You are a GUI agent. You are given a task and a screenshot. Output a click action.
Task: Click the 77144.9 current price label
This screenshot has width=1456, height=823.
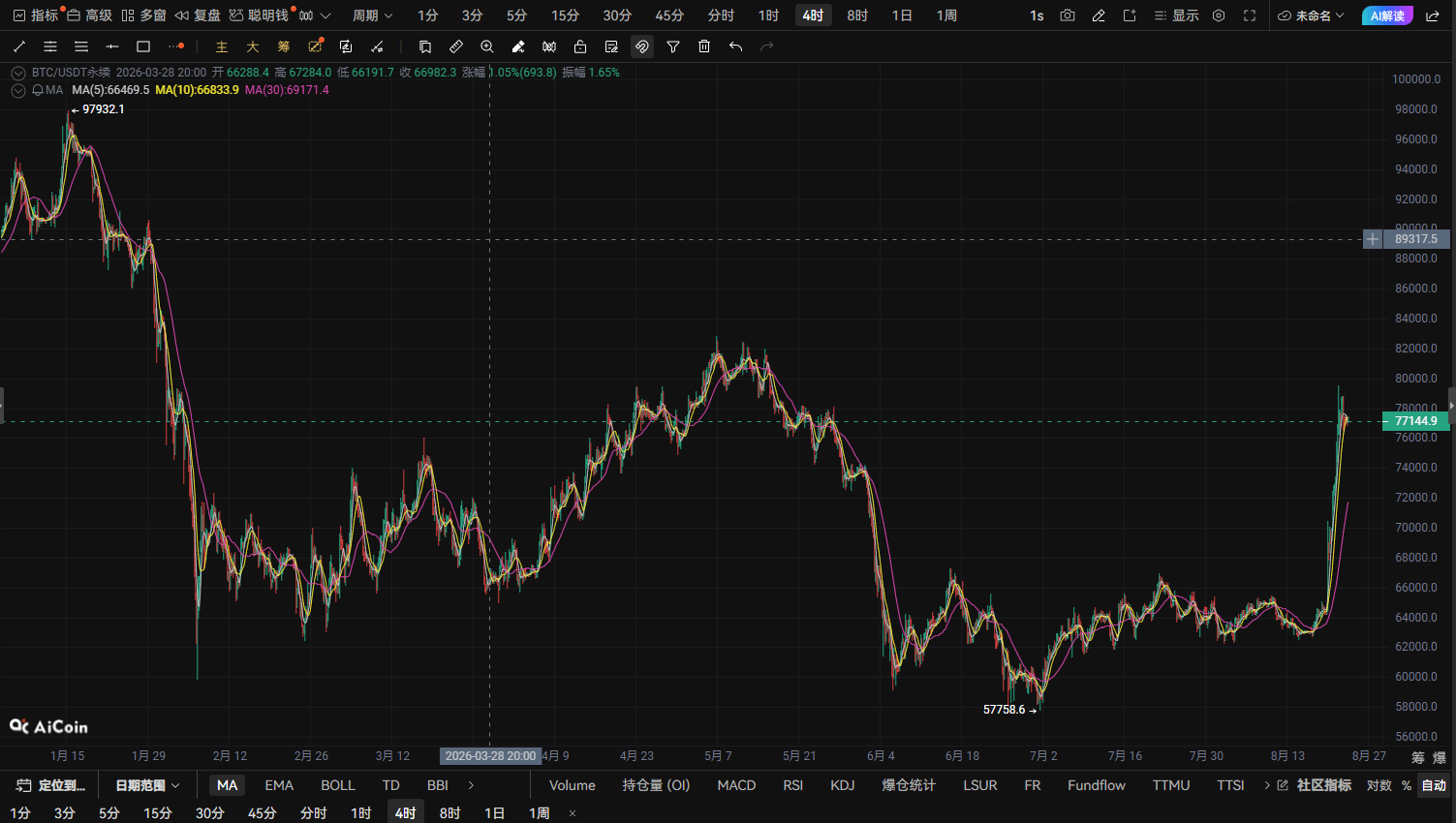1415,421
